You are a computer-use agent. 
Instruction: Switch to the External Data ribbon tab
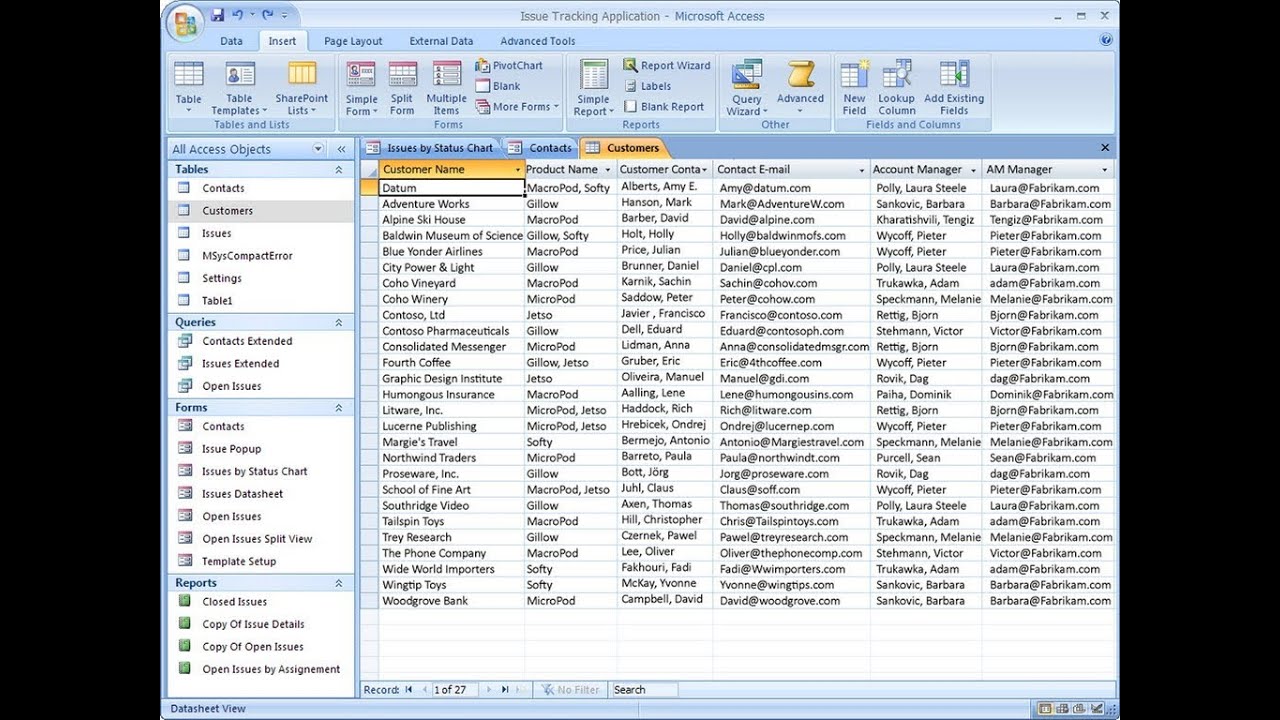click(441, 41)
